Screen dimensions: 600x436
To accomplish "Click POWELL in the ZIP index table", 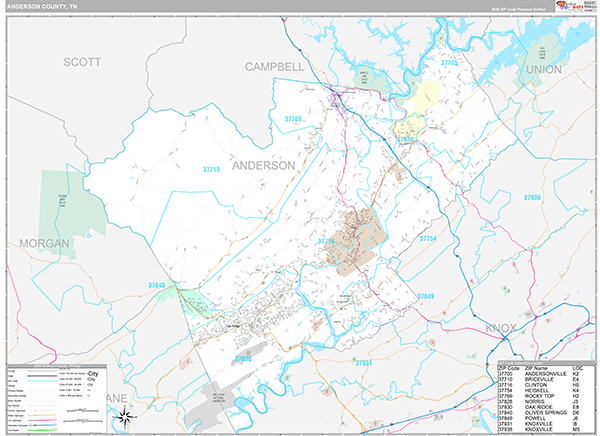I will tap(535, 418).
